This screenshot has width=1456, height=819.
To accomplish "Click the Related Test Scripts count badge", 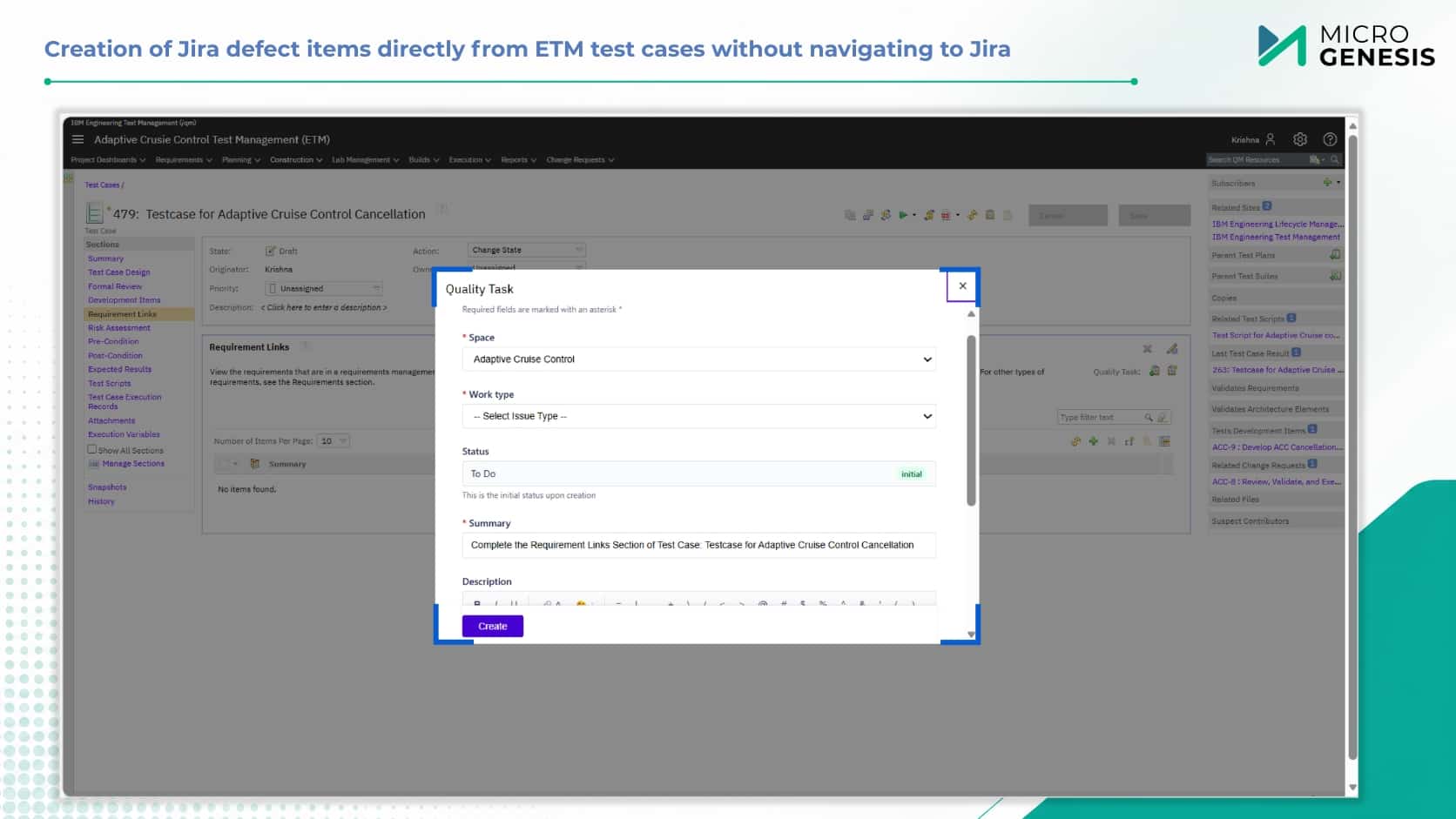I will point(1291,318).
